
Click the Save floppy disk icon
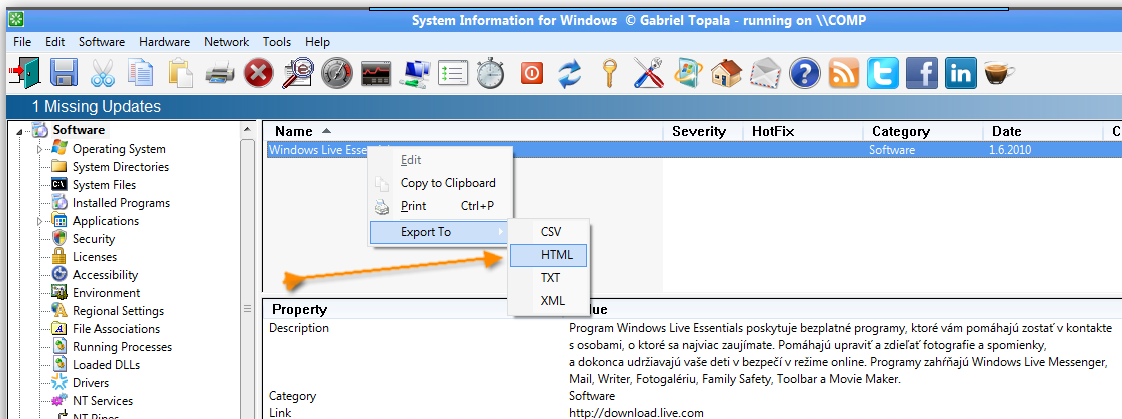point(63,73)
